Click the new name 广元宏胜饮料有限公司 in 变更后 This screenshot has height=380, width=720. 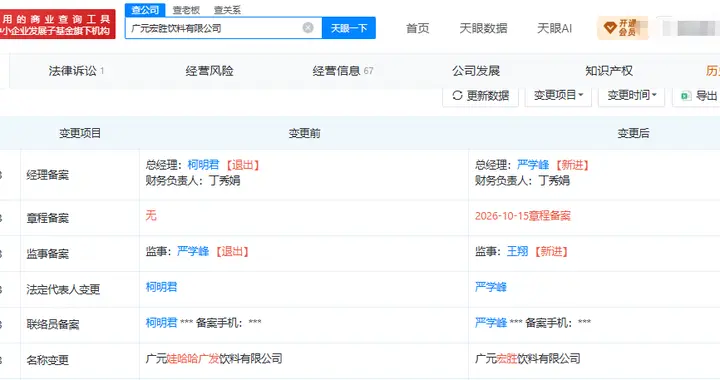(528, 358)
